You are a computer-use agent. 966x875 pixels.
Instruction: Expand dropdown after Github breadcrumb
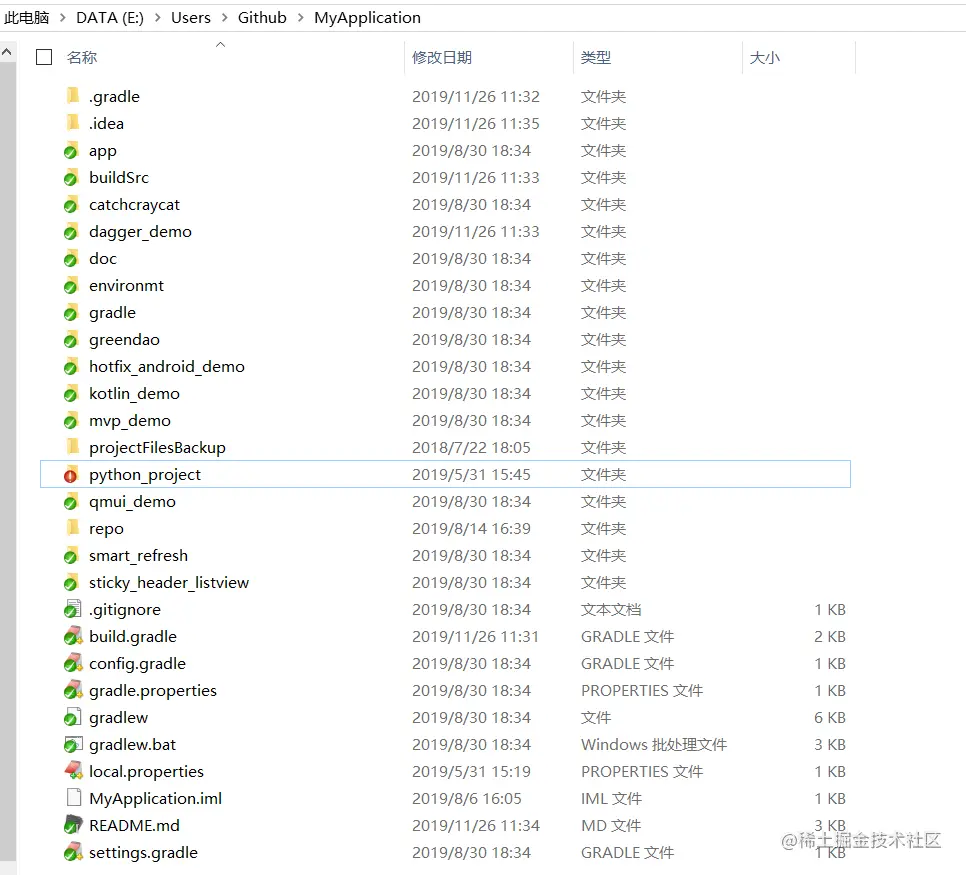coord(301,18)
